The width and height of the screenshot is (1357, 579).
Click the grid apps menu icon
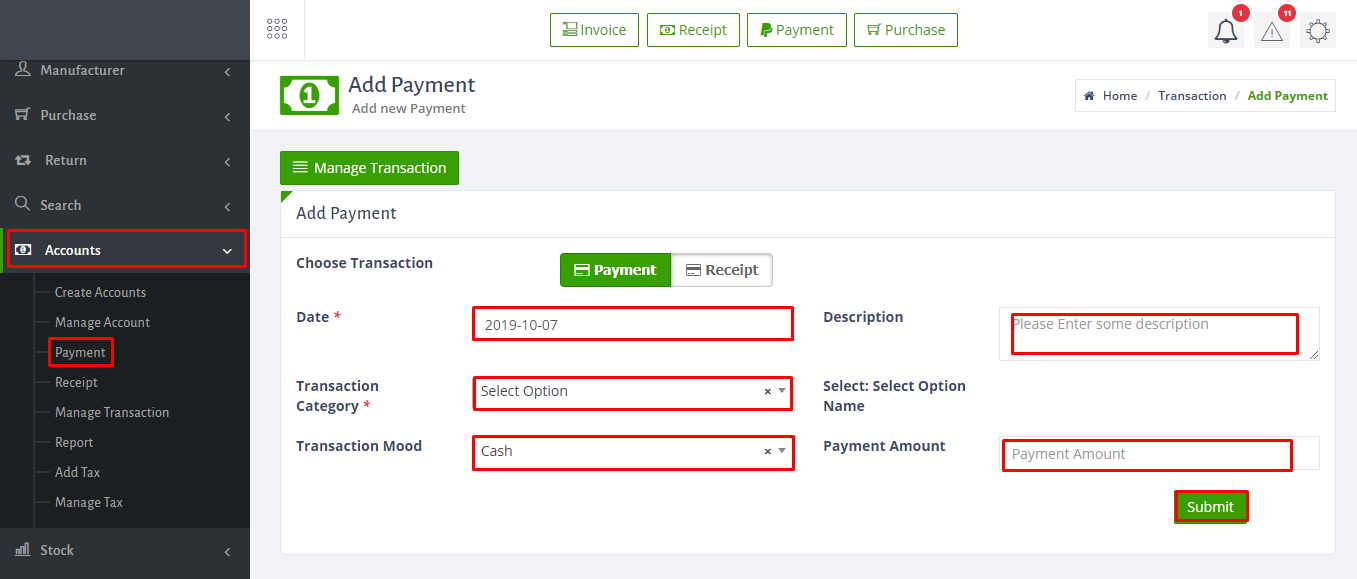(277, 30)
